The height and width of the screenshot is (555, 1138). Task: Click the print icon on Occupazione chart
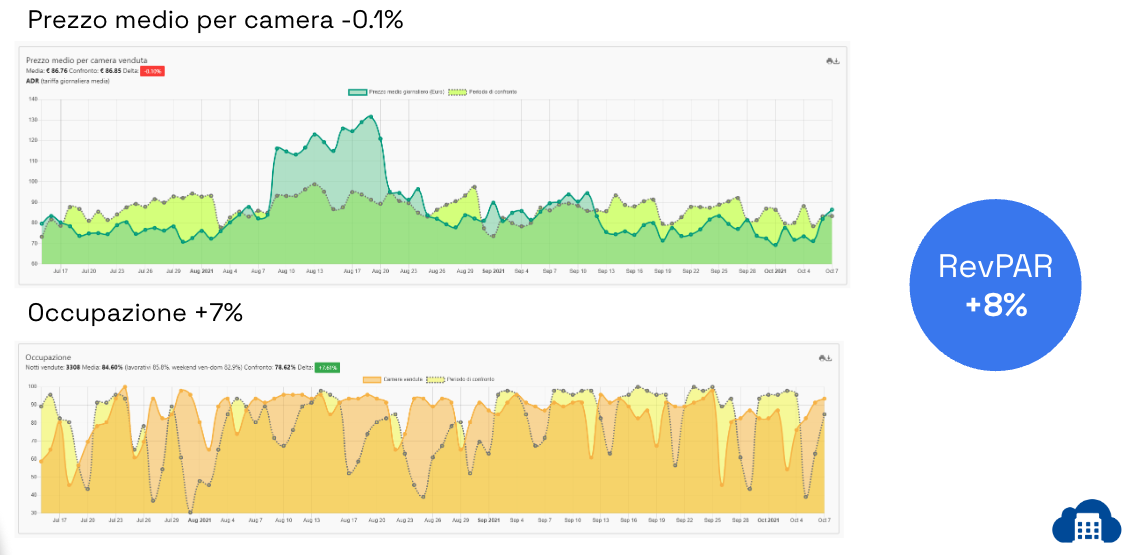(821, 357)
